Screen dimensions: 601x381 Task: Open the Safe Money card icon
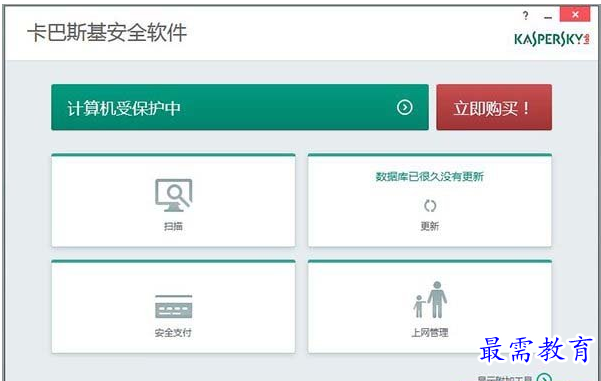pyautogui.click(x=174, y=306)
